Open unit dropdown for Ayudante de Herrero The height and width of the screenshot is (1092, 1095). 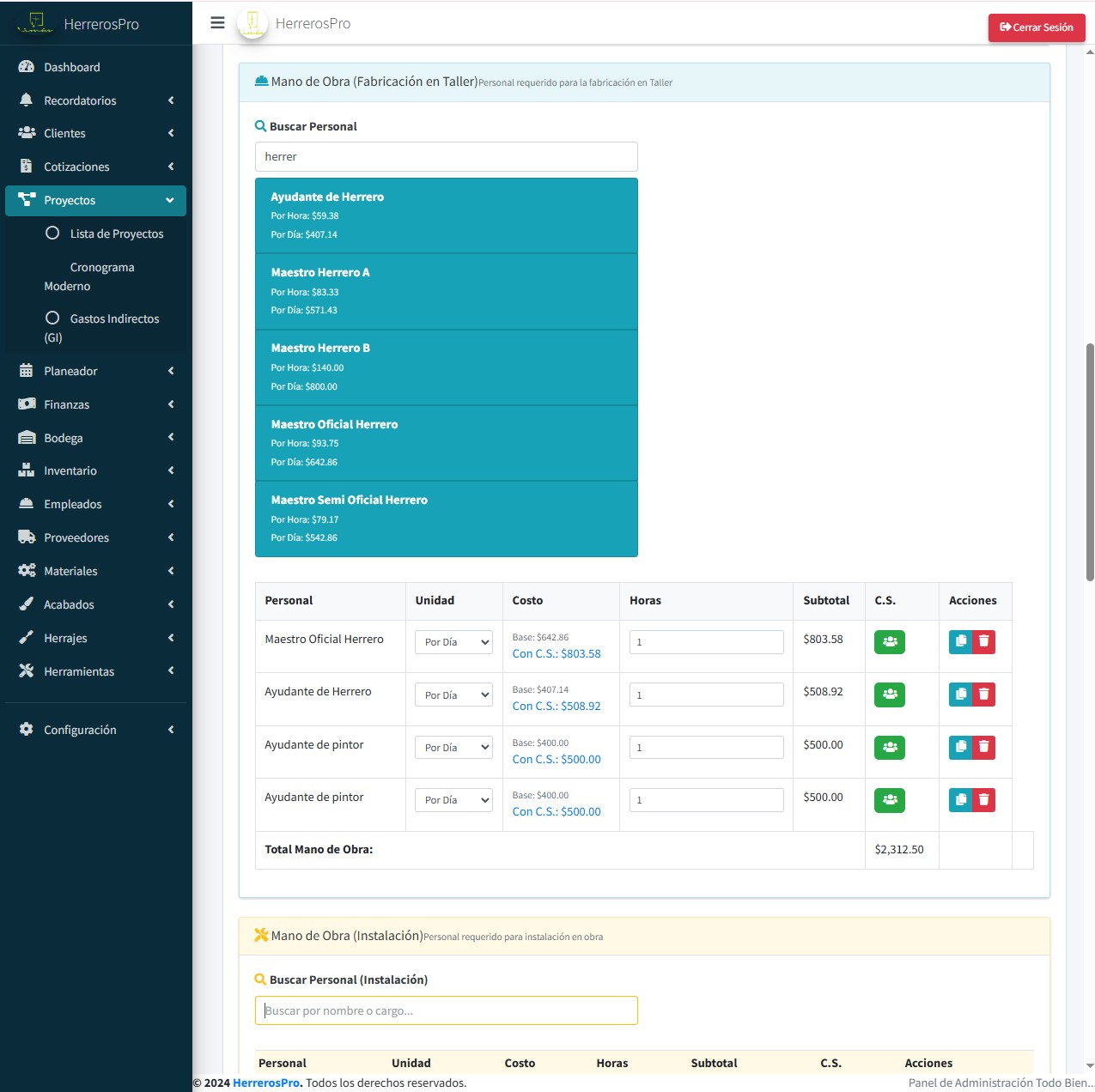453,695
